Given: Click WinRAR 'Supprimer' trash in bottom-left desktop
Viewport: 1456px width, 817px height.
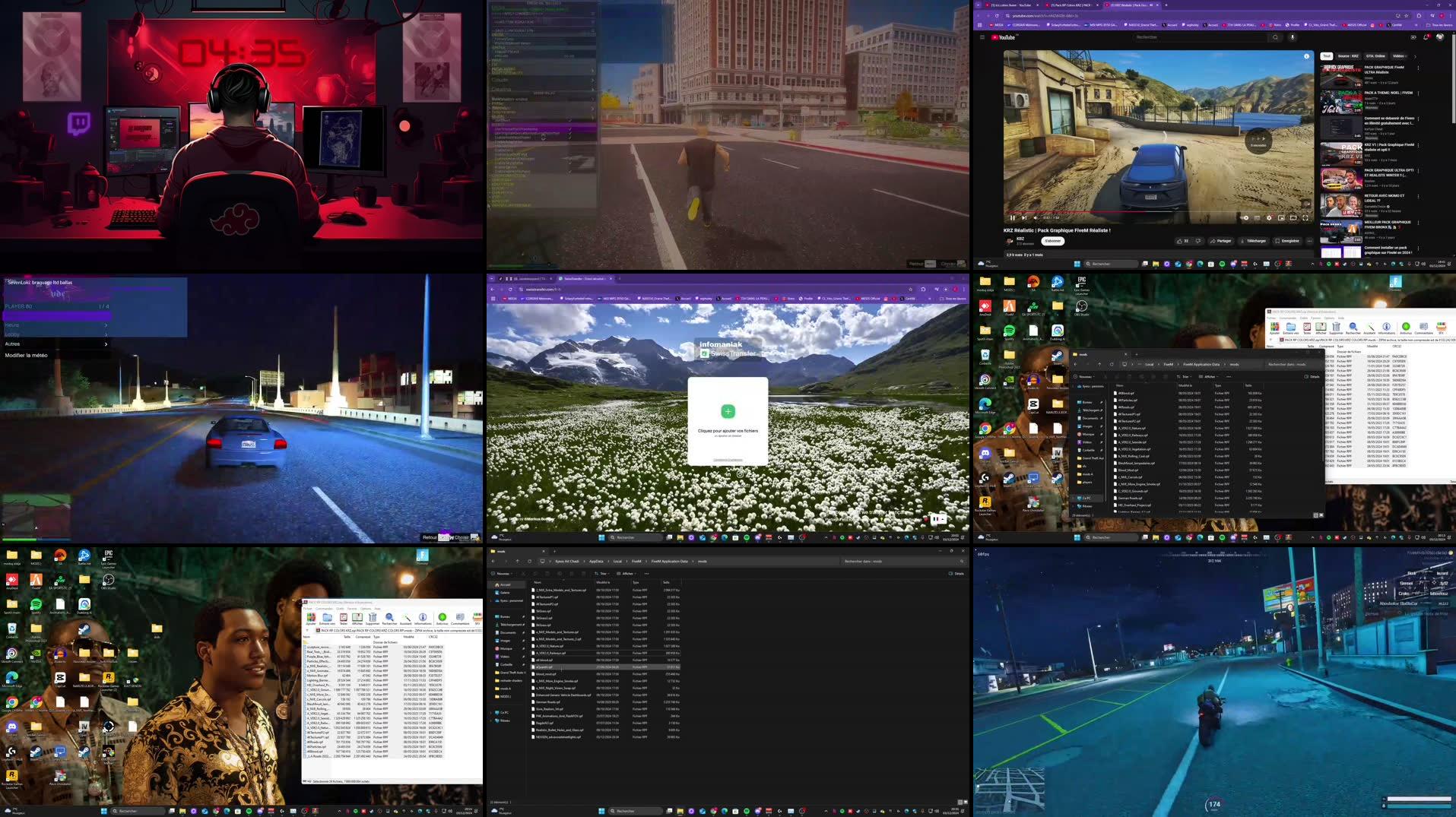Looking at the screenshot, I should (x=372, y=618).
